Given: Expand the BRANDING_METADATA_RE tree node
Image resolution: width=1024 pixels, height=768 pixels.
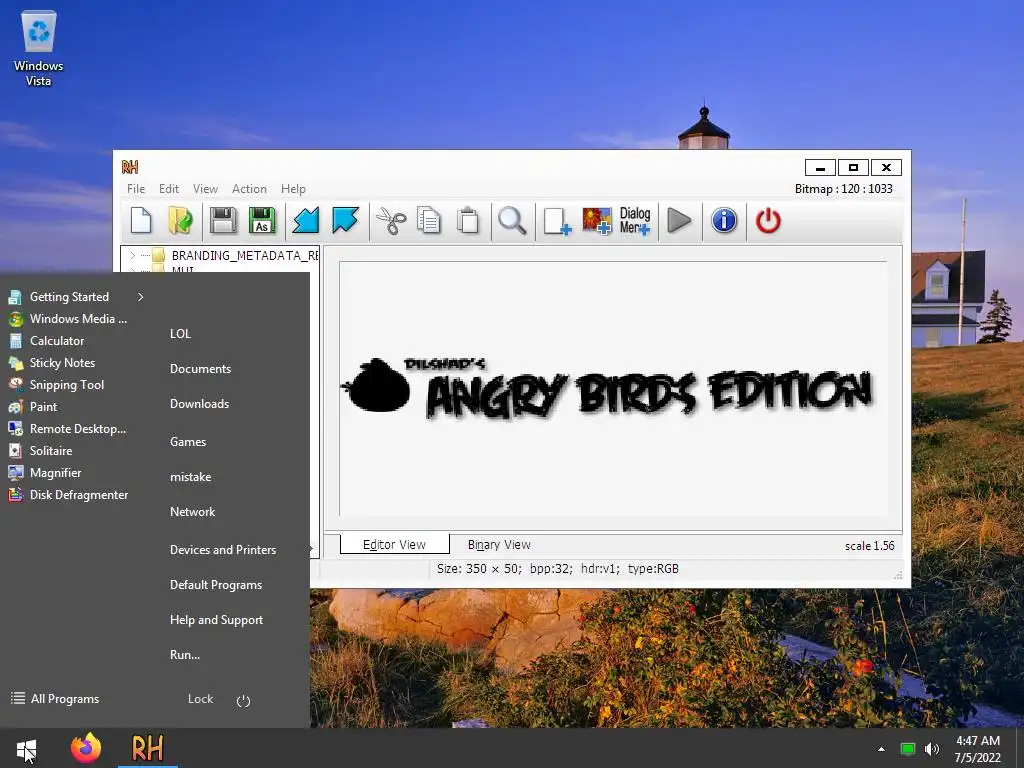Looking at the screenshot, I should 133,255.
